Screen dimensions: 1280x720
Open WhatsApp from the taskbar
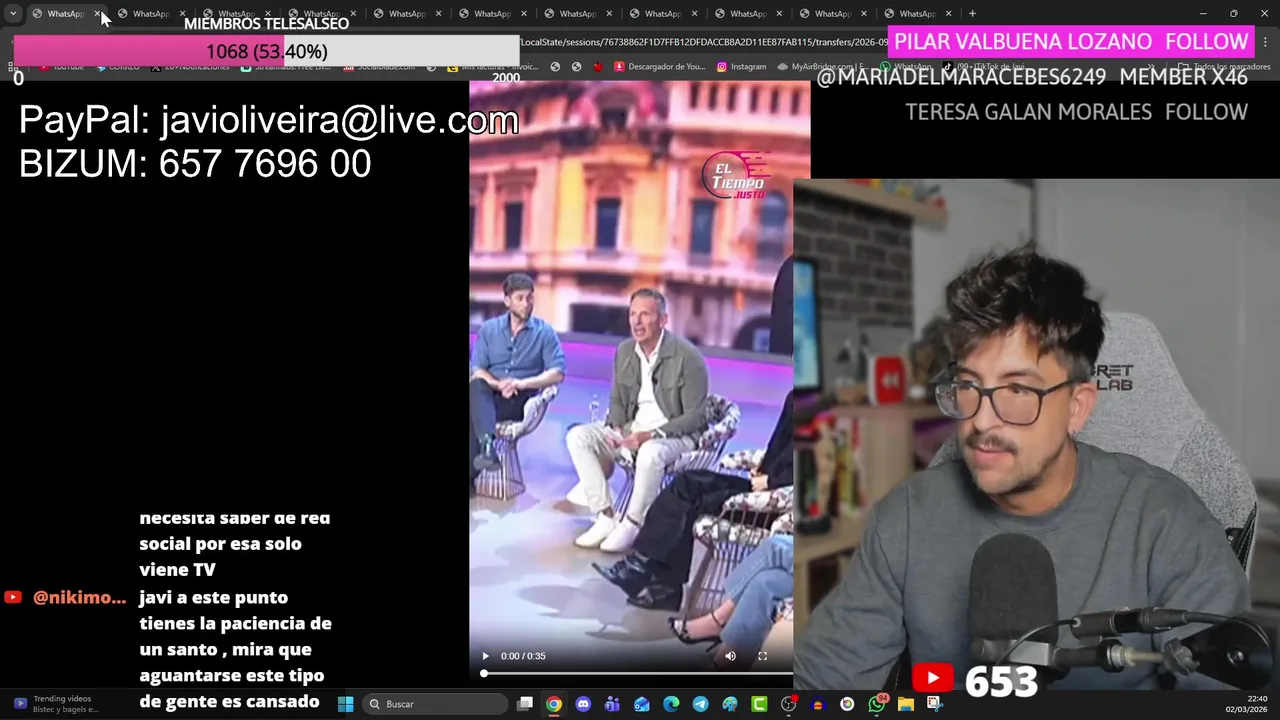click(877, 704)
